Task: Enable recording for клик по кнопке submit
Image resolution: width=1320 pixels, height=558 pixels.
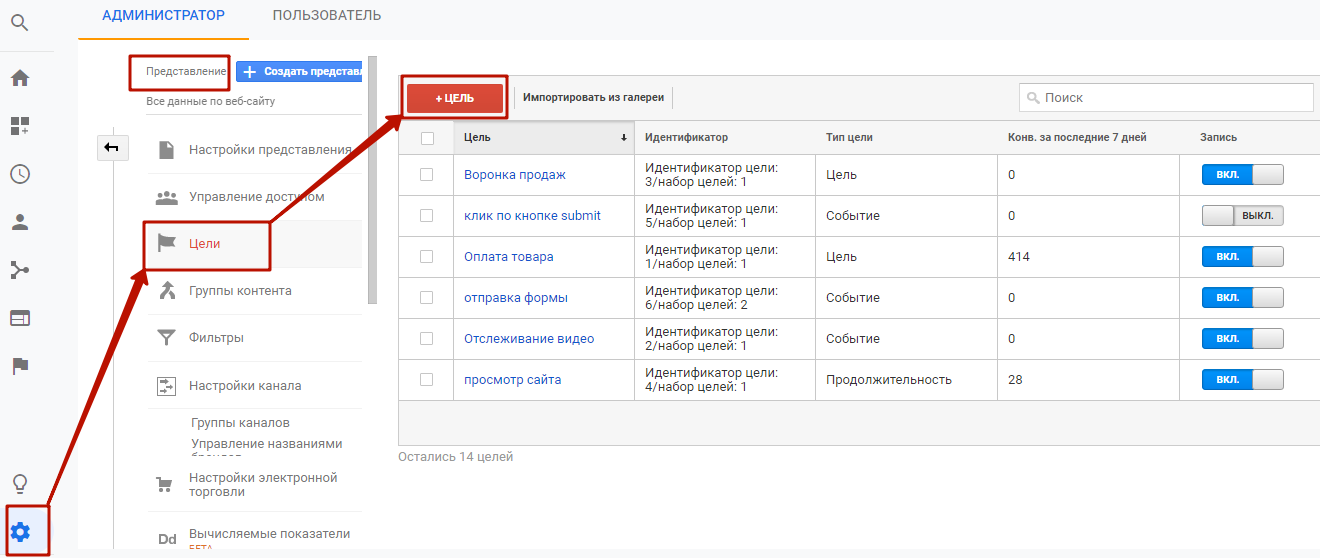Action: (1242, 216)
